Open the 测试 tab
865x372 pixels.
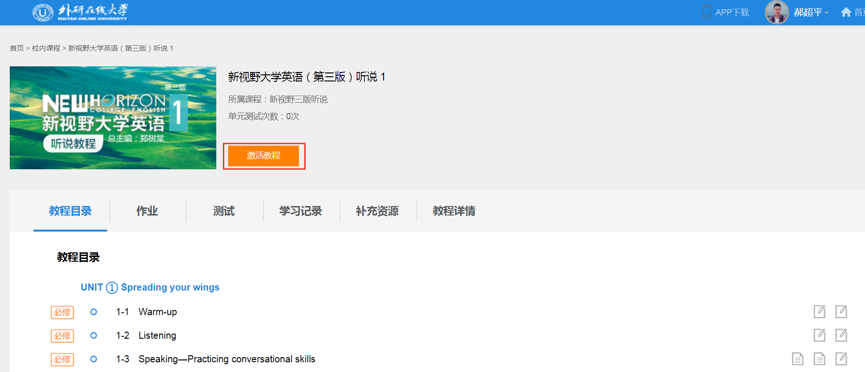pos(224,211)
